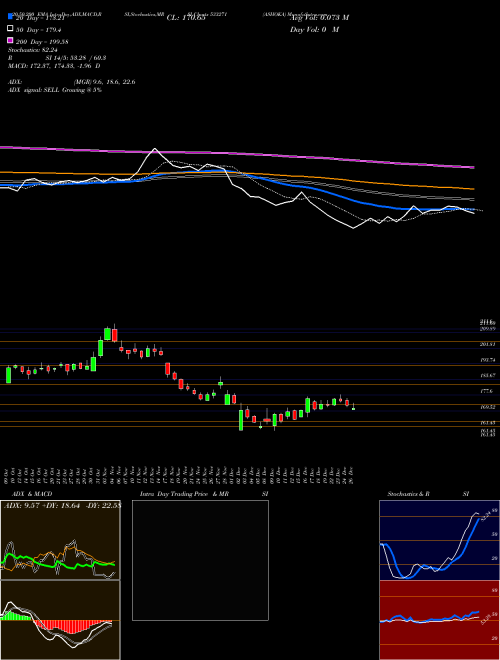500x660 pixels.
Task: Click the 201.31 price axis label
Action: pyautogui.click(x=488, y=344)
